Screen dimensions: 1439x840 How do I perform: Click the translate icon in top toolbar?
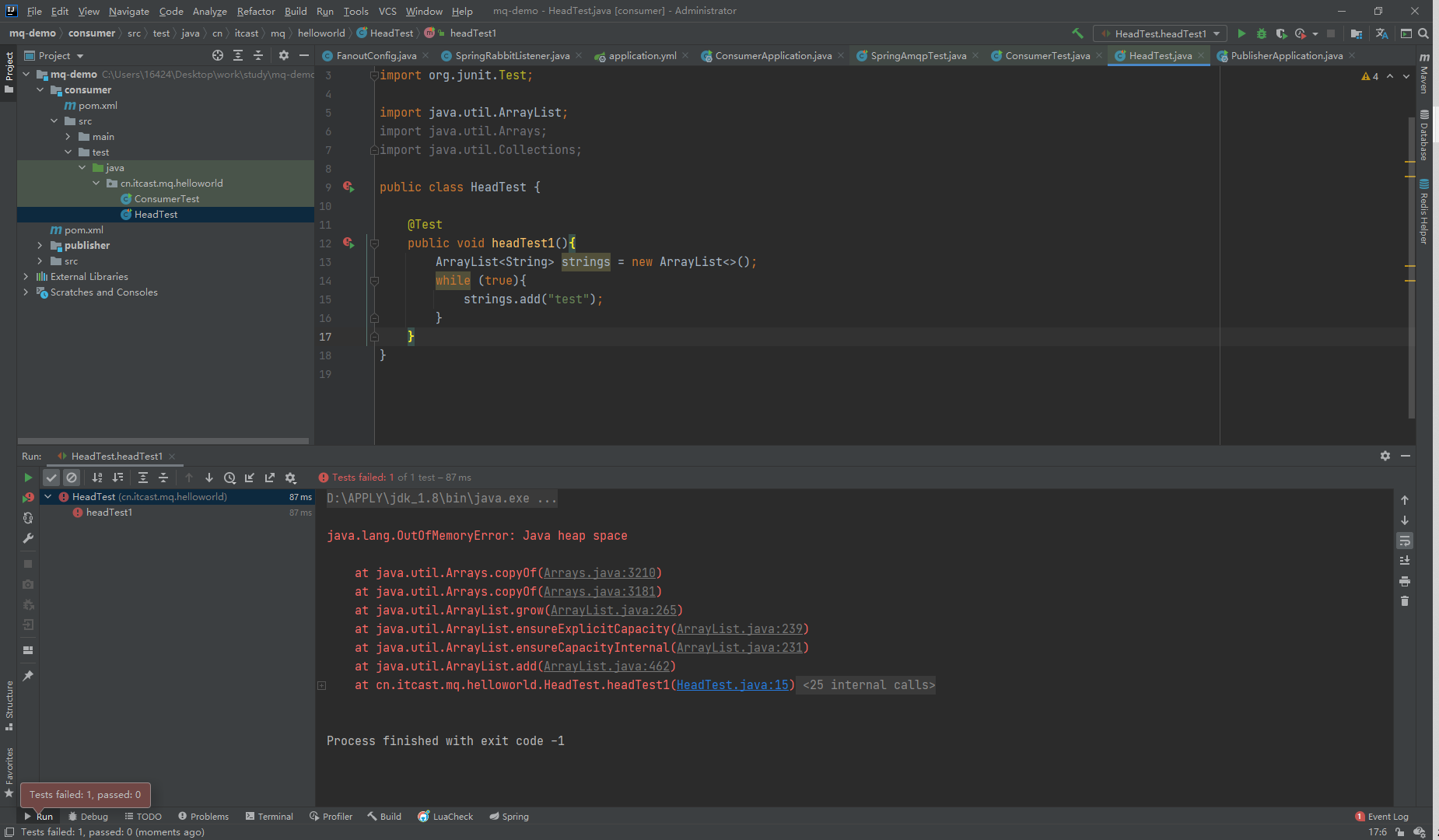pos(1382,33)
